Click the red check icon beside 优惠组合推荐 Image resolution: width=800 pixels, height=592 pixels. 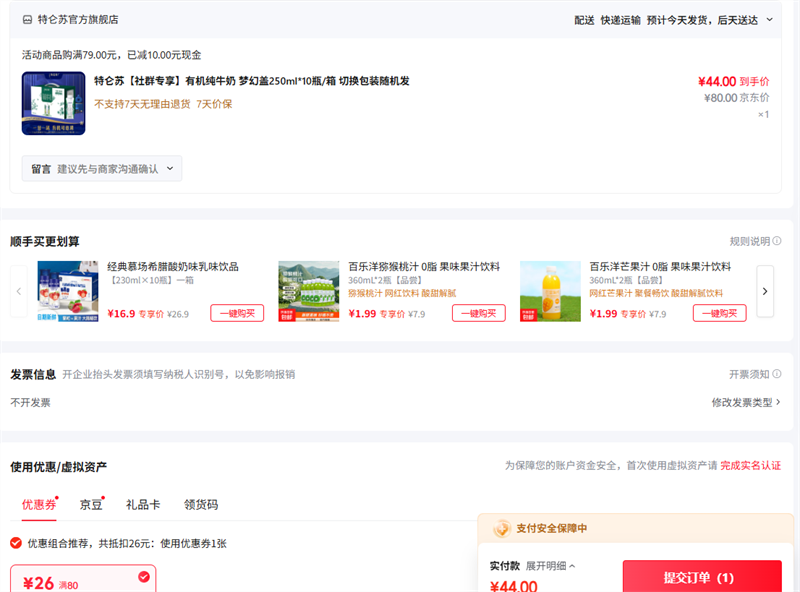coord(16,543)
